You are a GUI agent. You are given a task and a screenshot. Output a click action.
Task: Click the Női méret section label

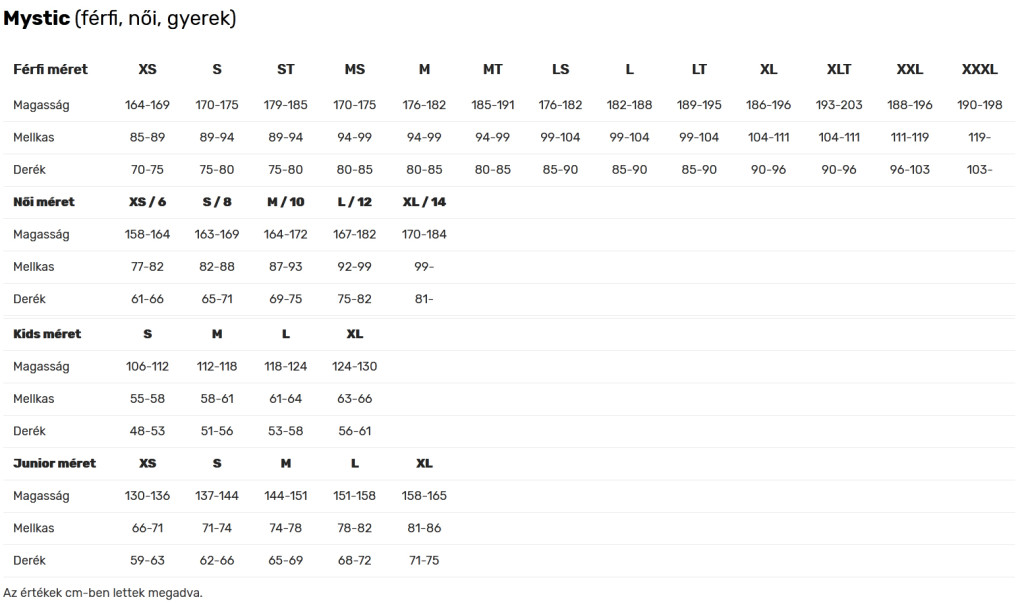[x=44, y=202]
